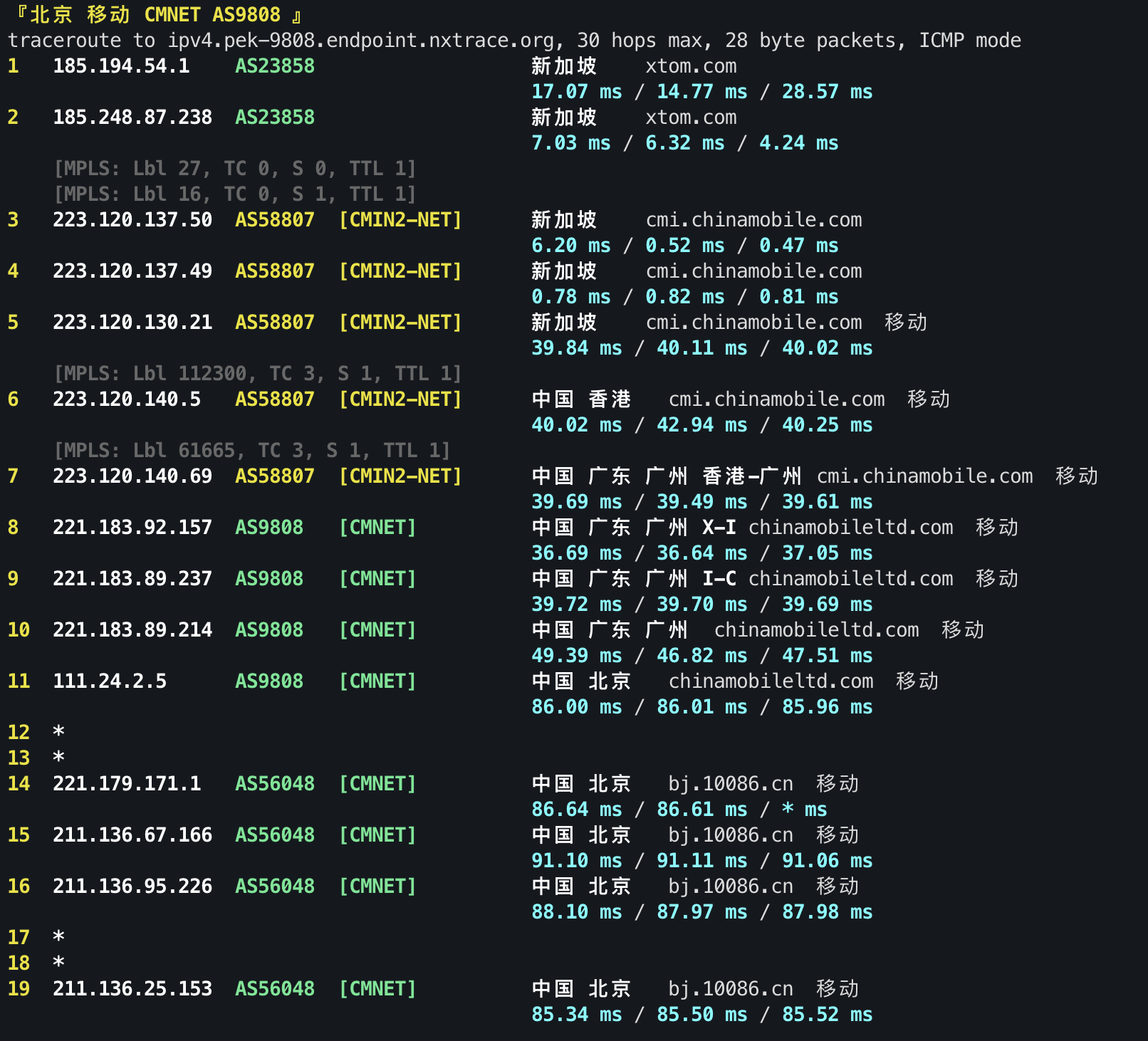Click [CMIN2-NET] tag on hop 5
Image resolution: width=1148 pixels, height=1041 pixels.
400,323
